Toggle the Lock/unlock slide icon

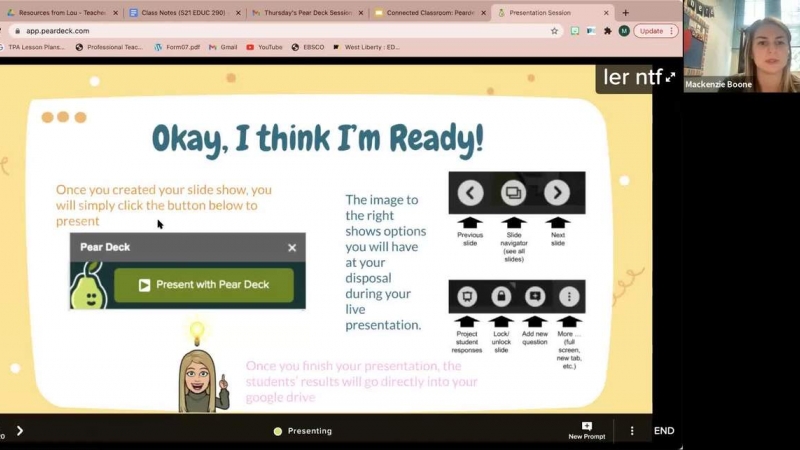tap(501, 297)
